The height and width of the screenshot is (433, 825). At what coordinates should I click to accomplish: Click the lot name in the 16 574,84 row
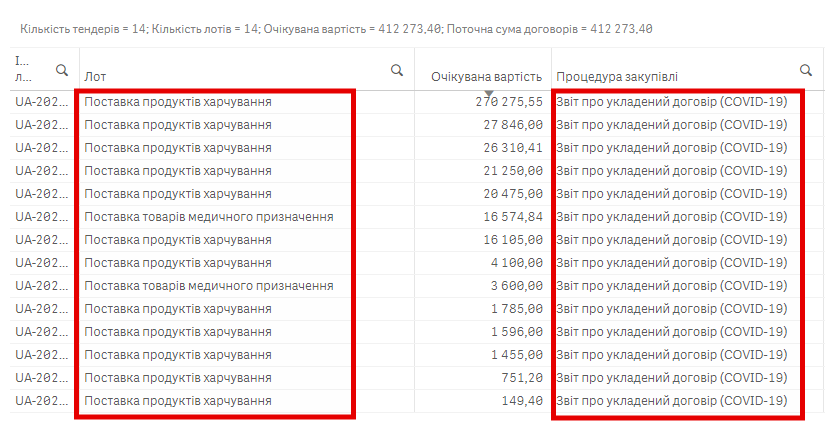click(x=209, y=217)
